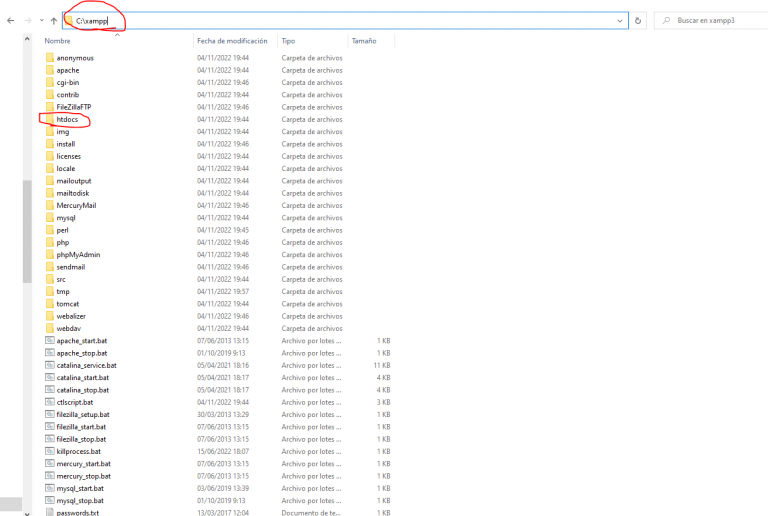Viewport: 768px width, 516px height.
Task: Sort by the Tipo column header
Action: (289, 41)
